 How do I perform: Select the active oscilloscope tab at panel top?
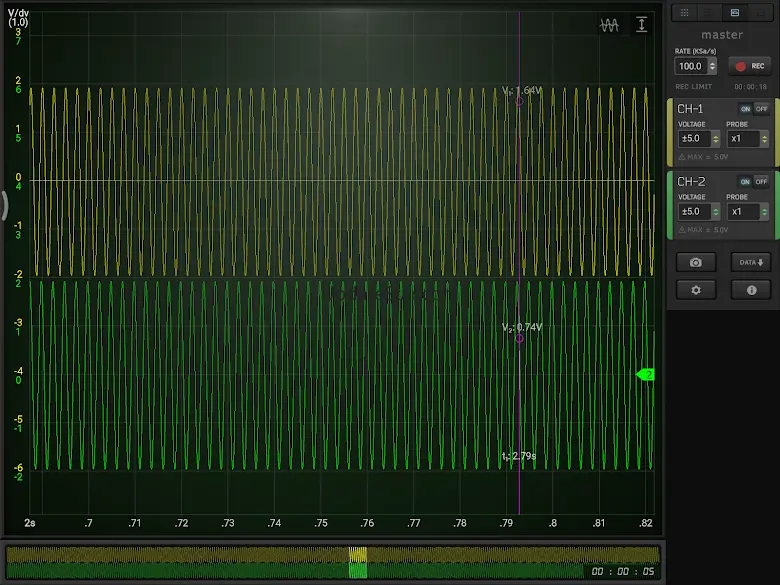coord(734,12)
